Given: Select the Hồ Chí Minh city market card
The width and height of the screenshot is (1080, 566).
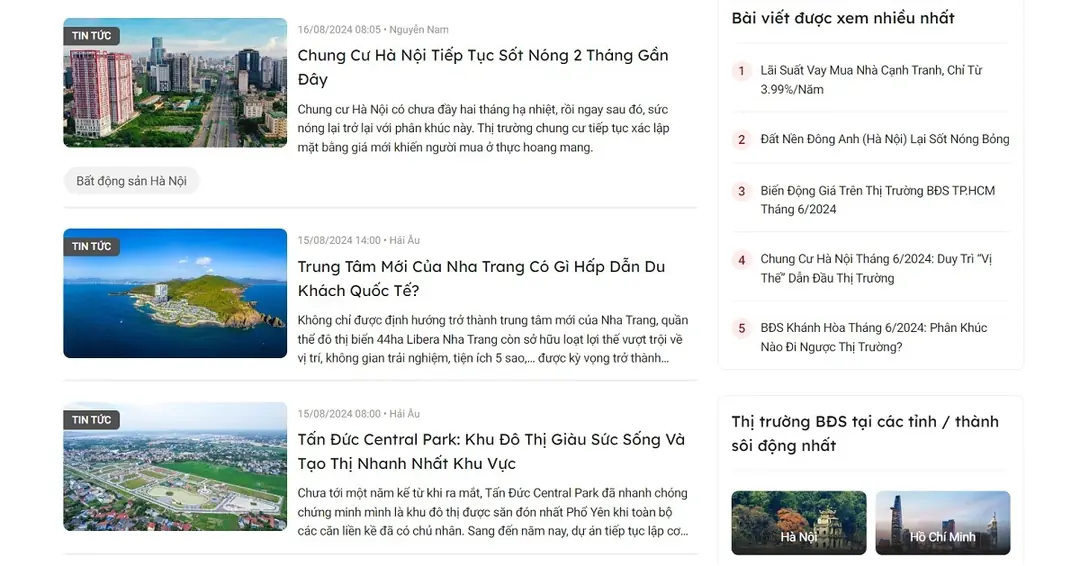Looking at the screenshot, I should (x=943, y=523).
